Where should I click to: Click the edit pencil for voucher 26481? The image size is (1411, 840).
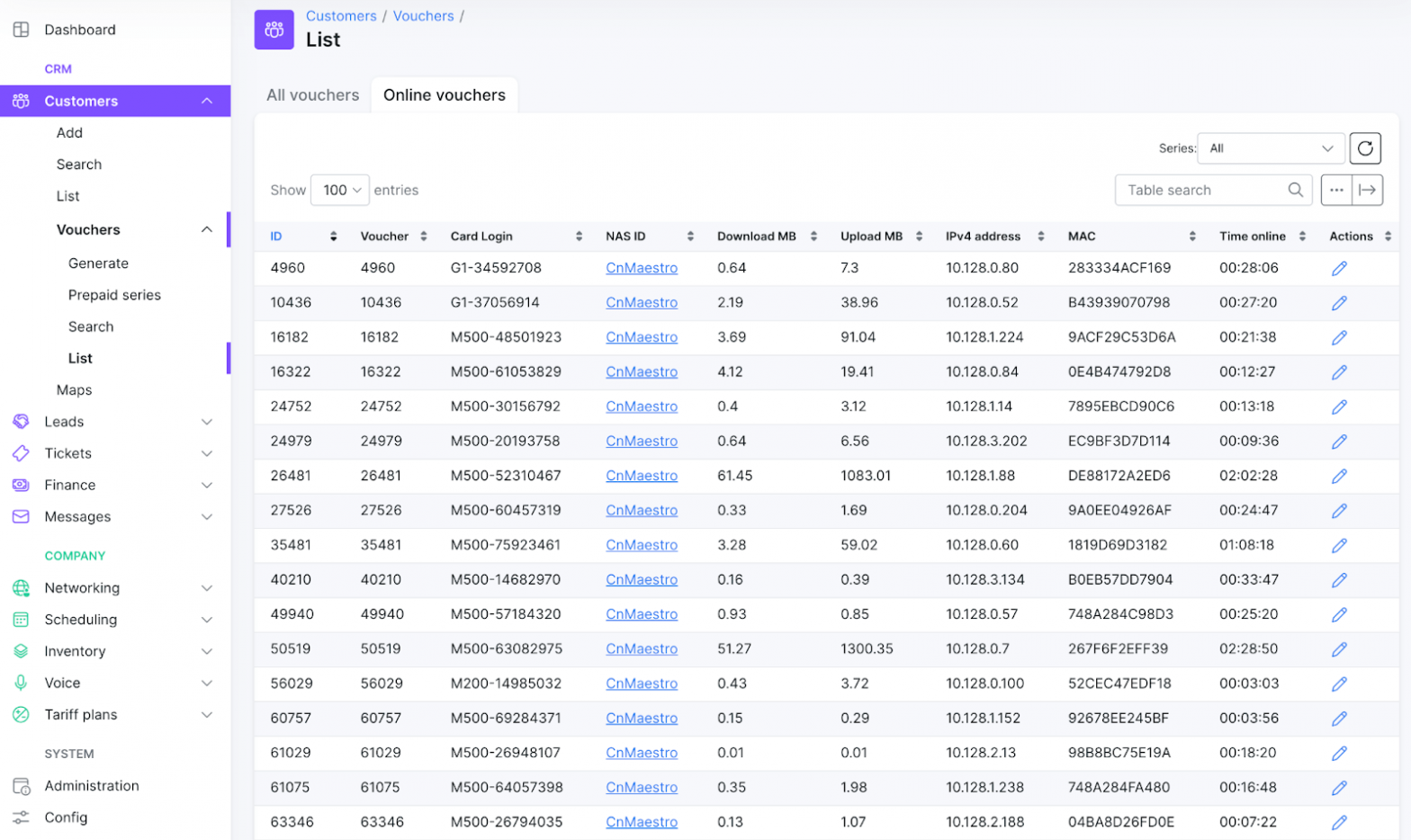pyautogui.click(x=1339, y=476)
